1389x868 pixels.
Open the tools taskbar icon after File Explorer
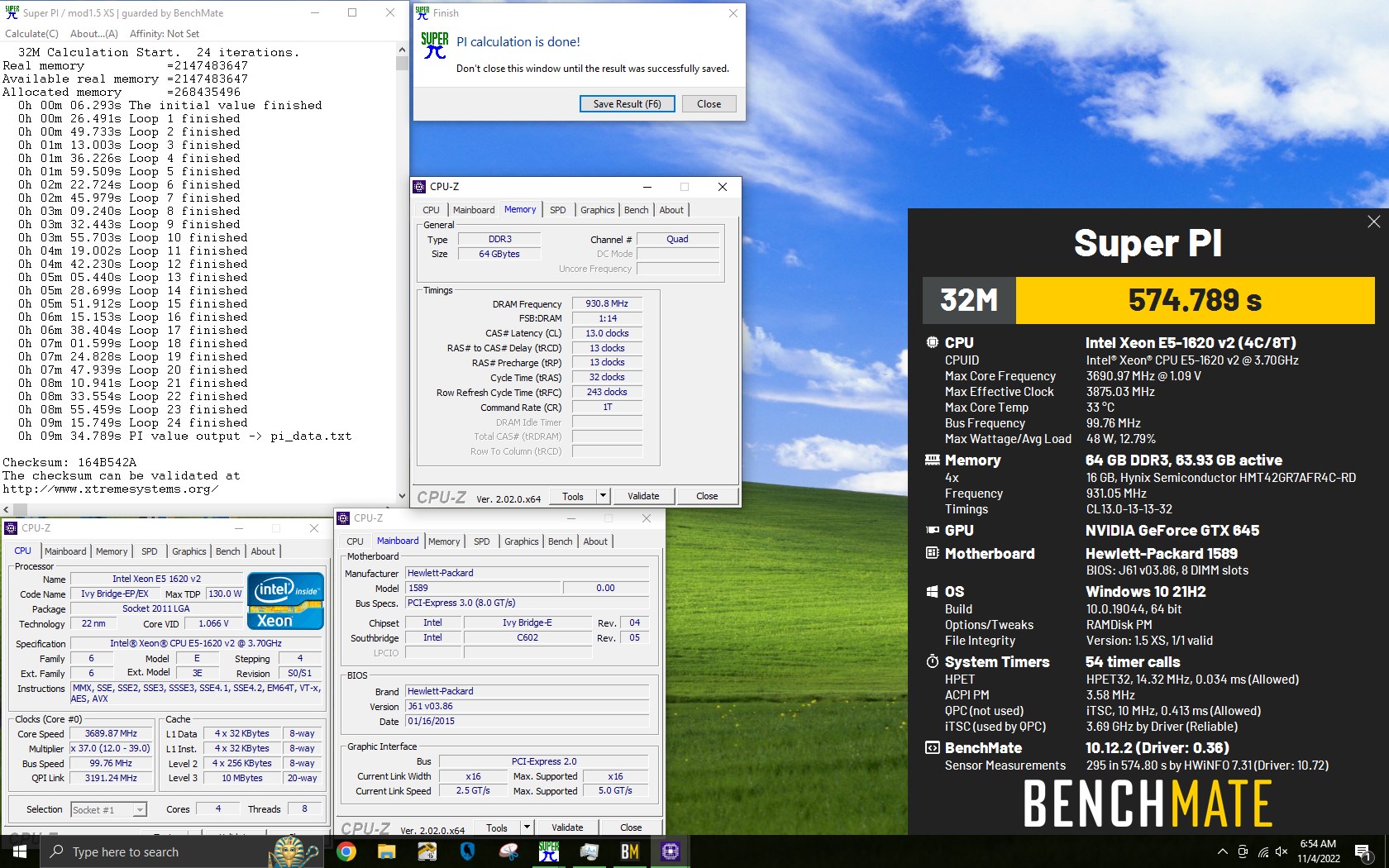(427, 851)
